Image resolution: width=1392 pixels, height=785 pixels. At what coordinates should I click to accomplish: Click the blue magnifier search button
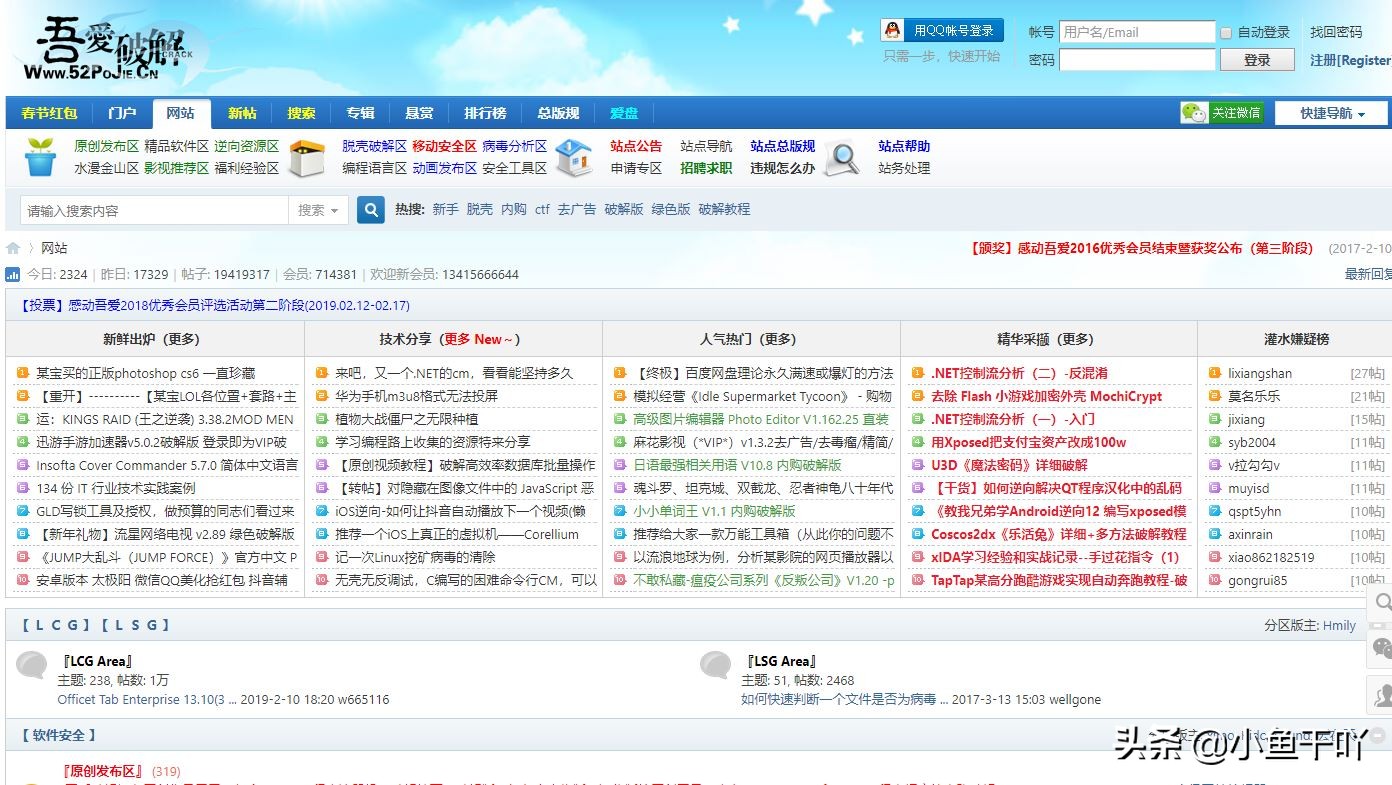tap(371, 210)
